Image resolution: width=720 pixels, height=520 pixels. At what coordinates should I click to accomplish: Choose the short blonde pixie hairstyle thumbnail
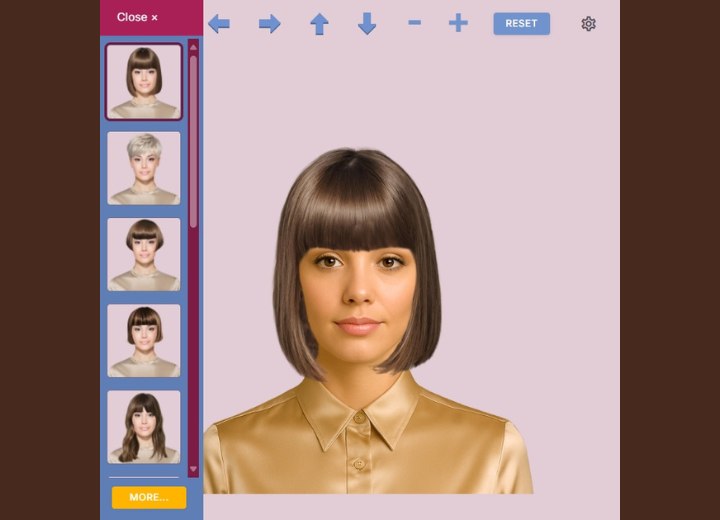tap(144, 168)
